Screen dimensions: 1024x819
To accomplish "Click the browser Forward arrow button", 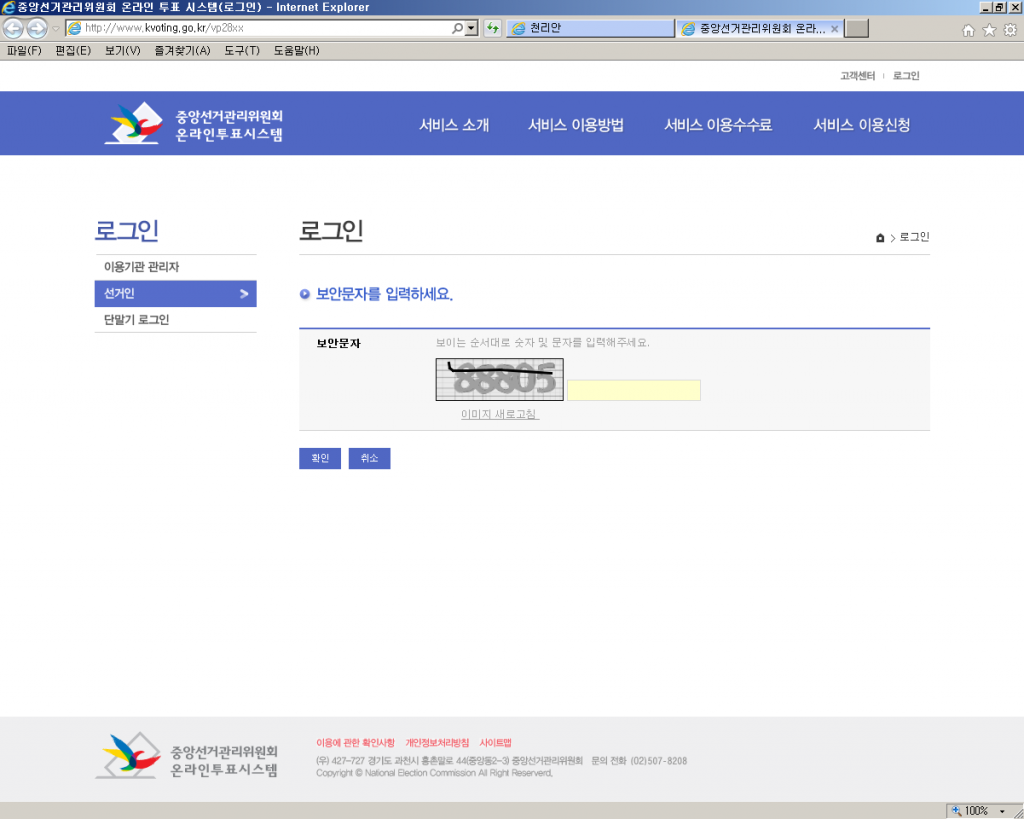I will click(x=37, y=28).
